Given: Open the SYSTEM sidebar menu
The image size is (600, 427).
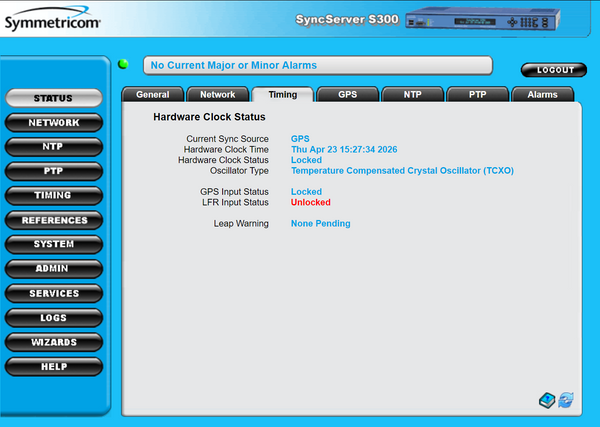Looking at the screenshot, I should 53,245.
